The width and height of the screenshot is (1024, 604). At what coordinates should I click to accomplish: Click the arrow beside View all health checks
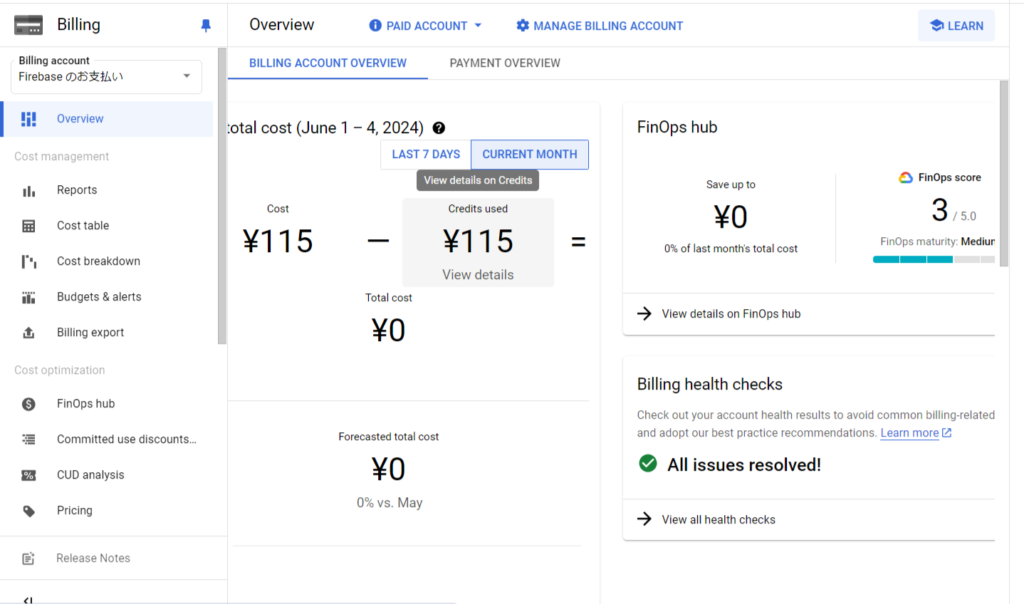[x=645, y=519]
